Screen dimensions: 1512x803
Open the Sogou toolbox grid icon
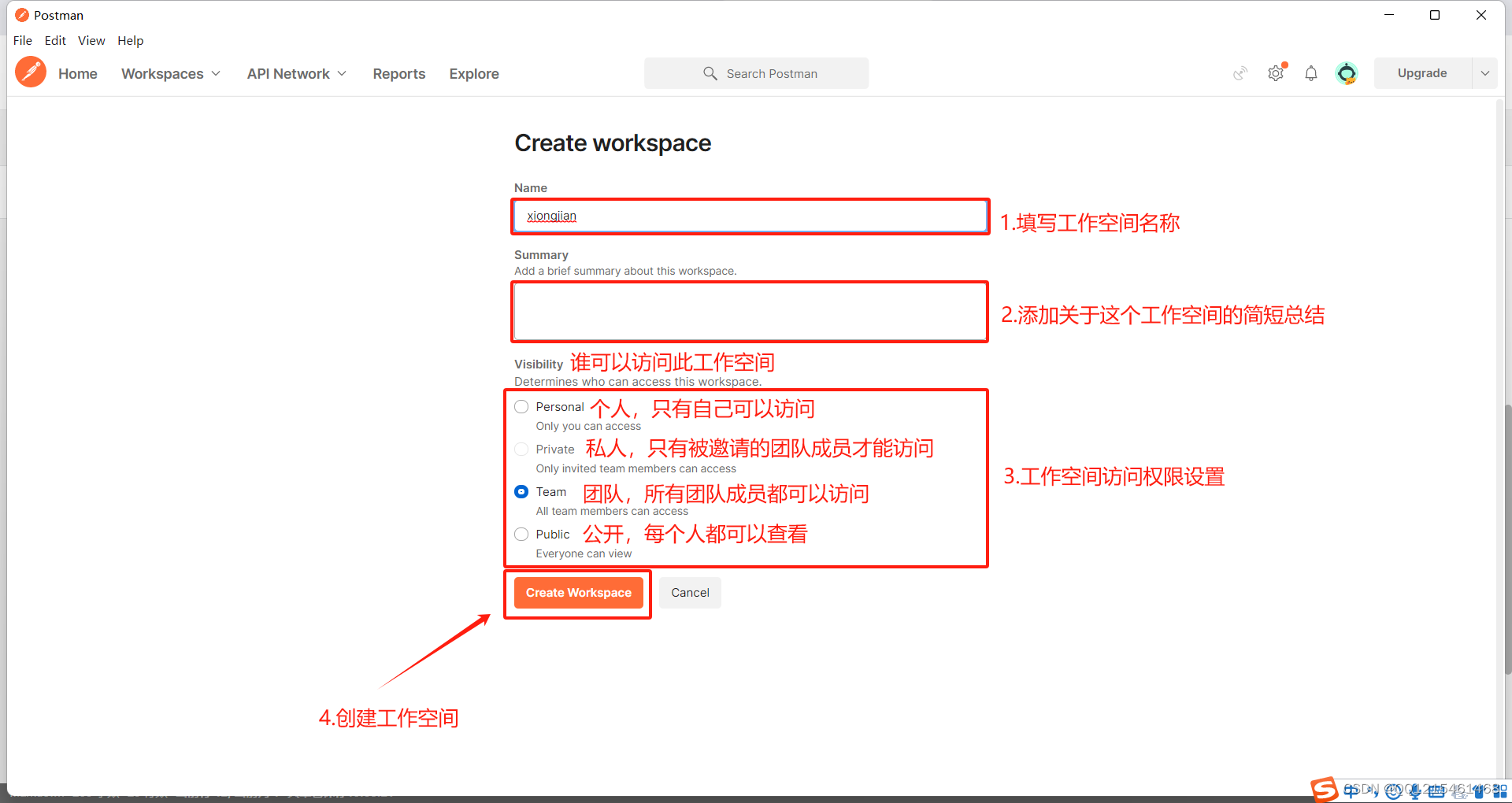point(1500,791)
